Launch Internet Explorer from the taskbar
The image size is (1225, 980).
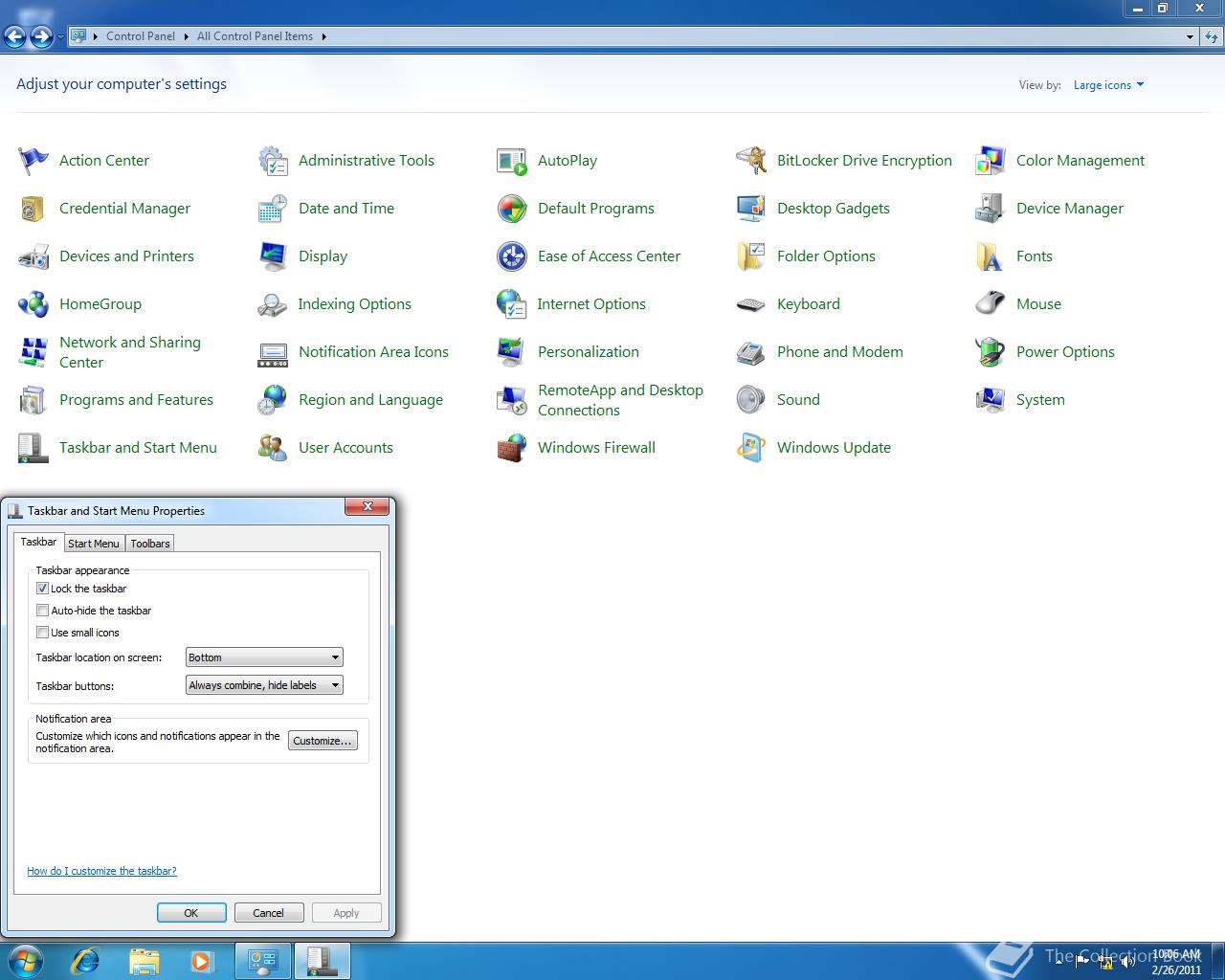[x=86, y=961]
